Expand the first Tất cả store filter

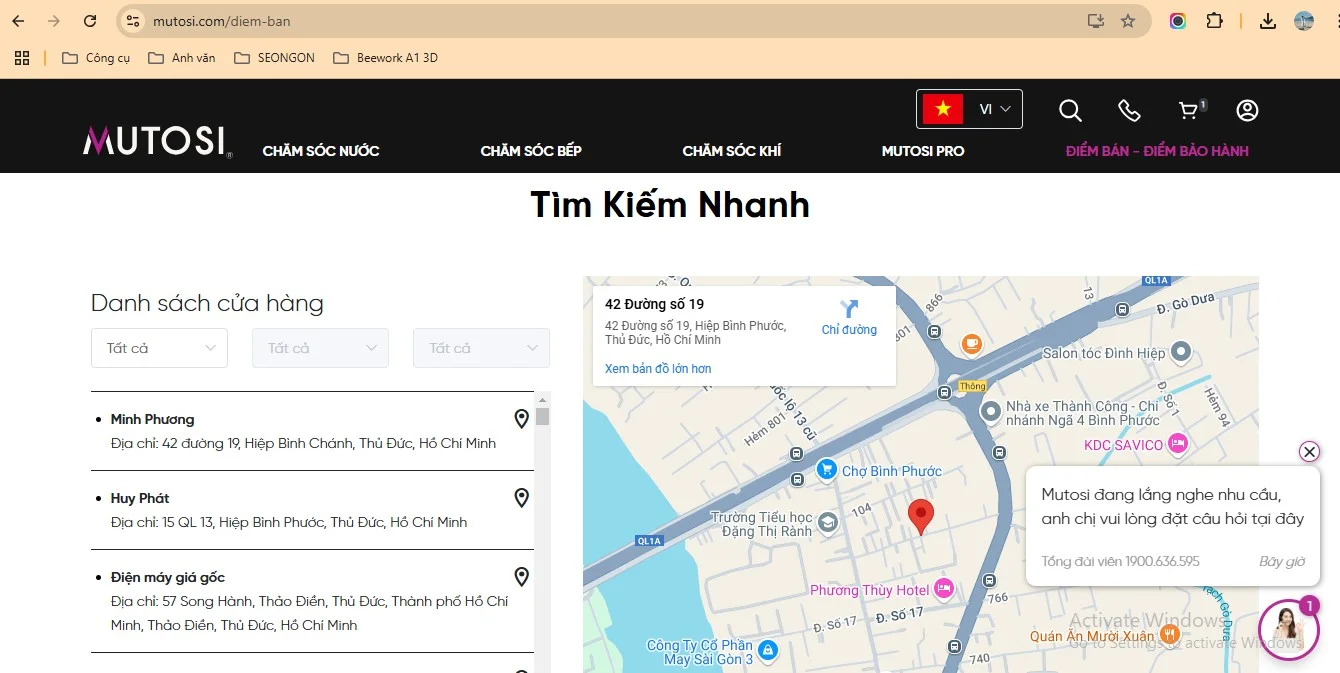(159, 348)
